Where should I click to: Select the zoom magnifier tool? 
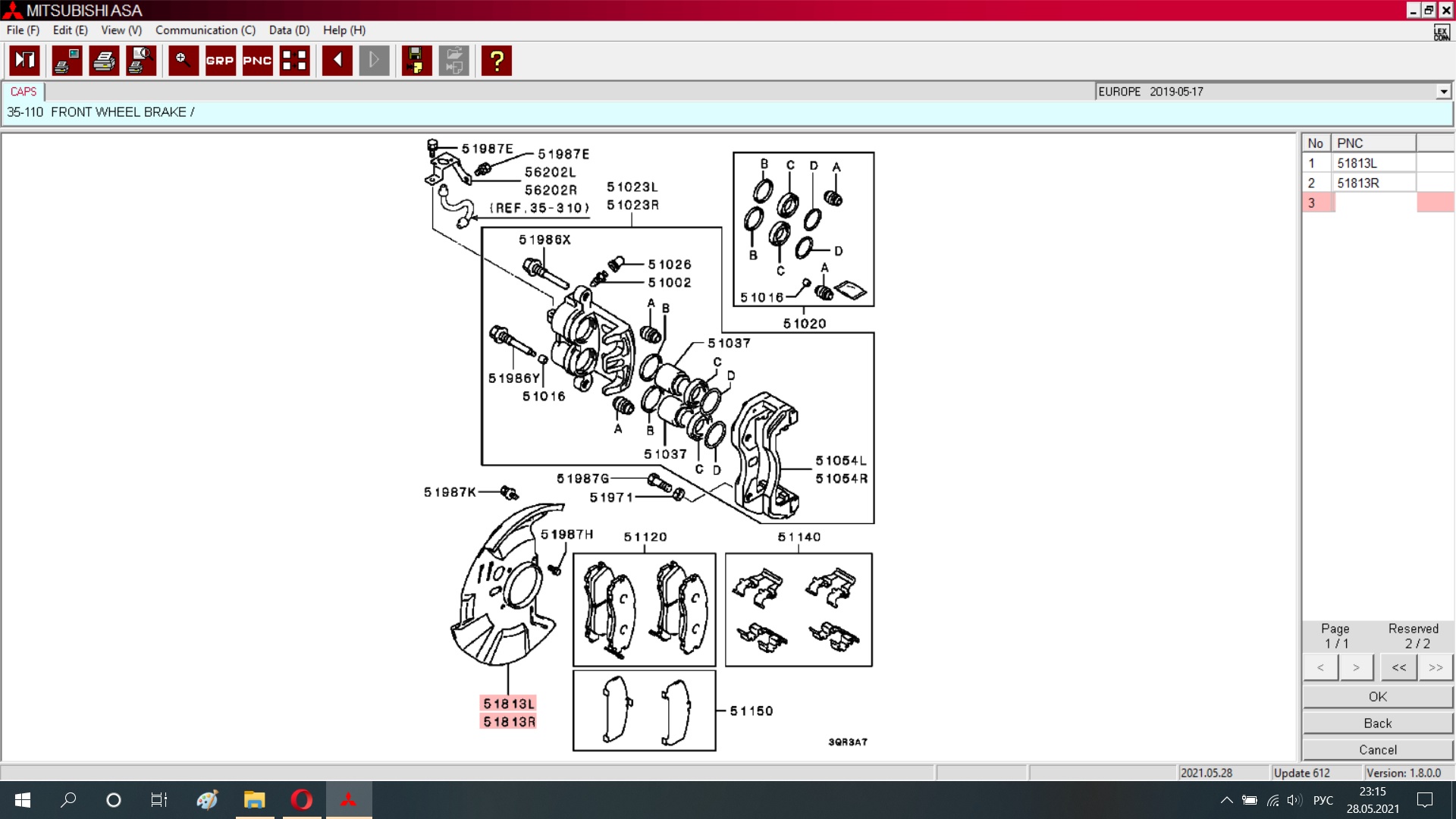pyautogui.click(x=183, y=61)
